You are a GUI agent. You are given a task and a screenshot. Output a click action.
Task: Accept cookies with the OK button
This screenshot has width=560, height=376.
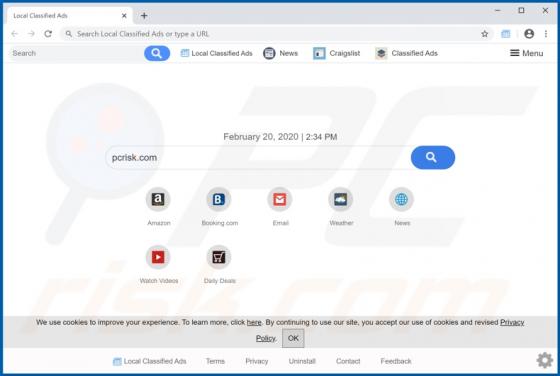(293, 338)
